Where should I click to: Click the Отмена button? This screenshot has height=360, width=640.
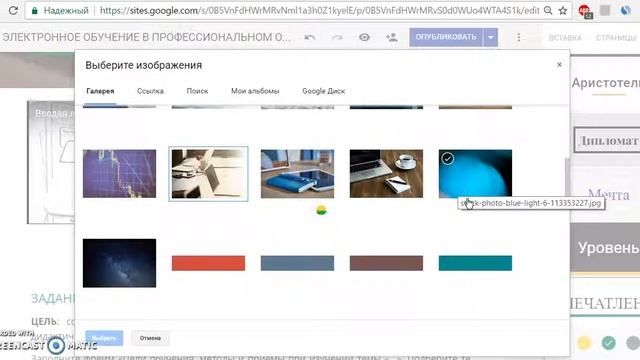150,338
